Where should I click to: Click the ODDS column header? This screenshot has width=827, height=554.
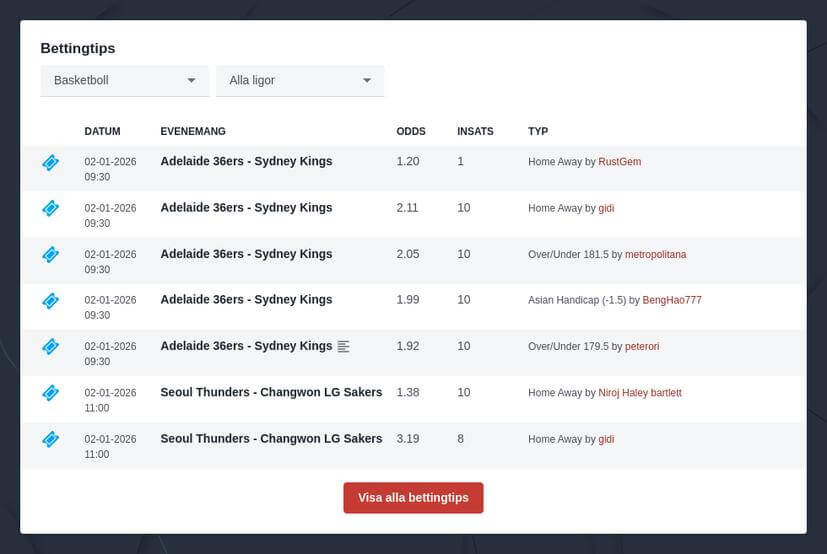click(x=410, y=131)
